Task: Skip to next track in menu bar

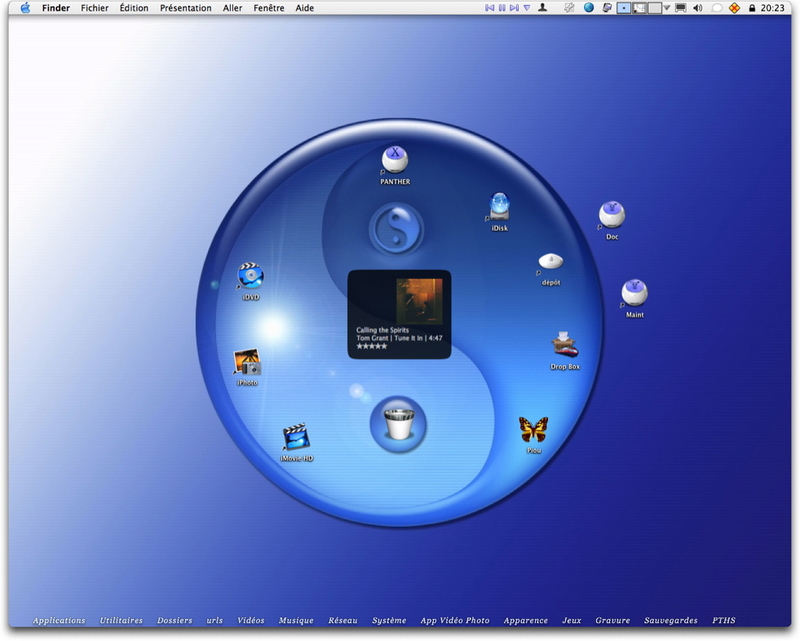Action: point(514,8)
